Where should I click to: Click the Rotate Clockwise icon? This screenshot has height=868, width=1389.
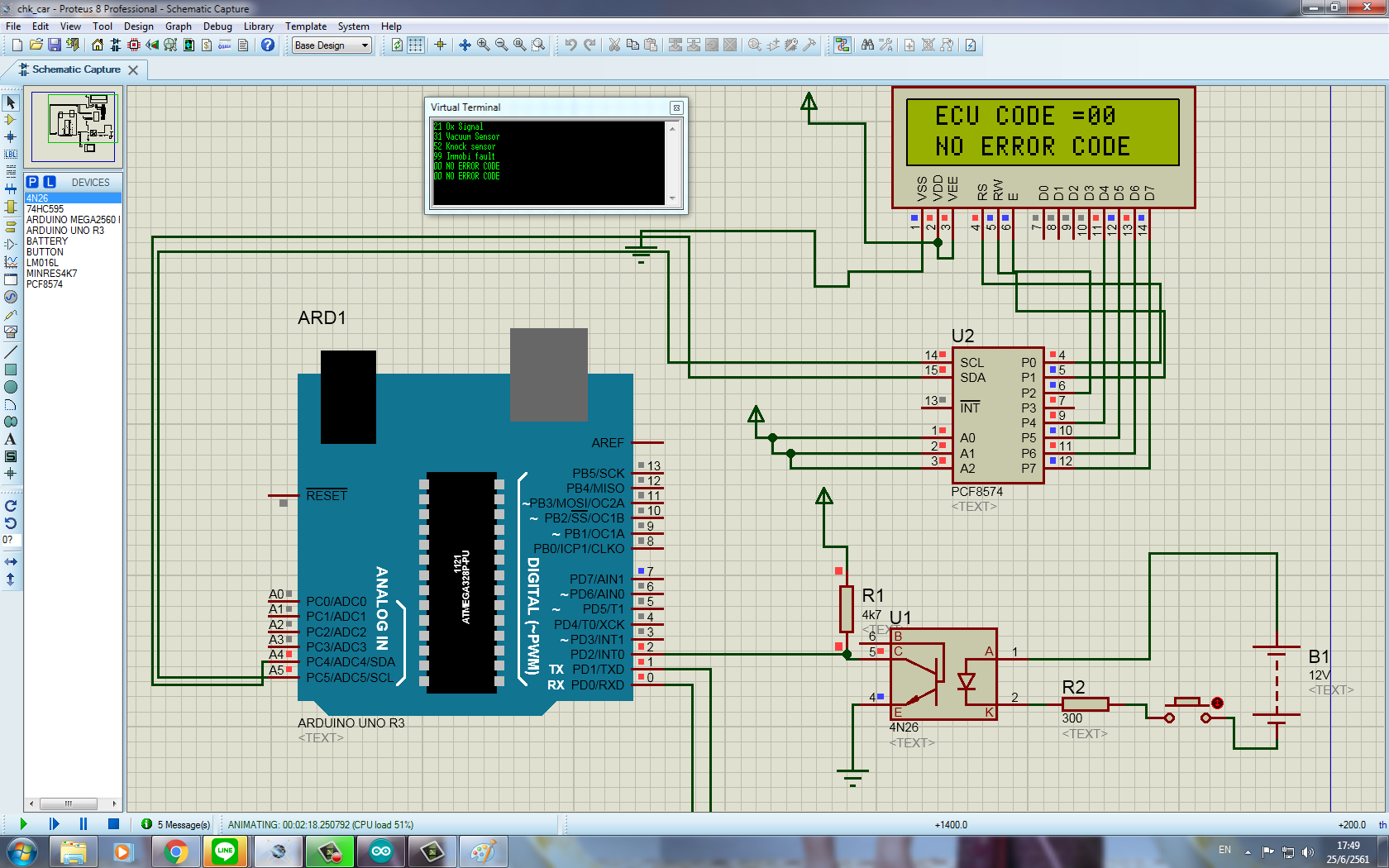[11, 506]
